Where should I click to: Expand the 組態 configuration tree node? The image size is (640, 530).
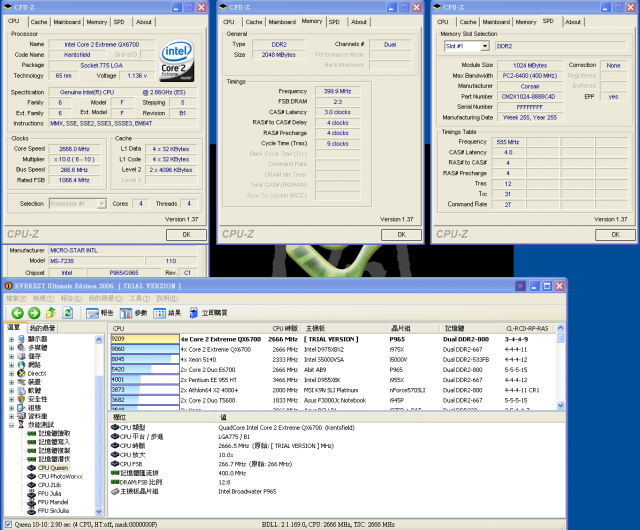pos(11,408)
